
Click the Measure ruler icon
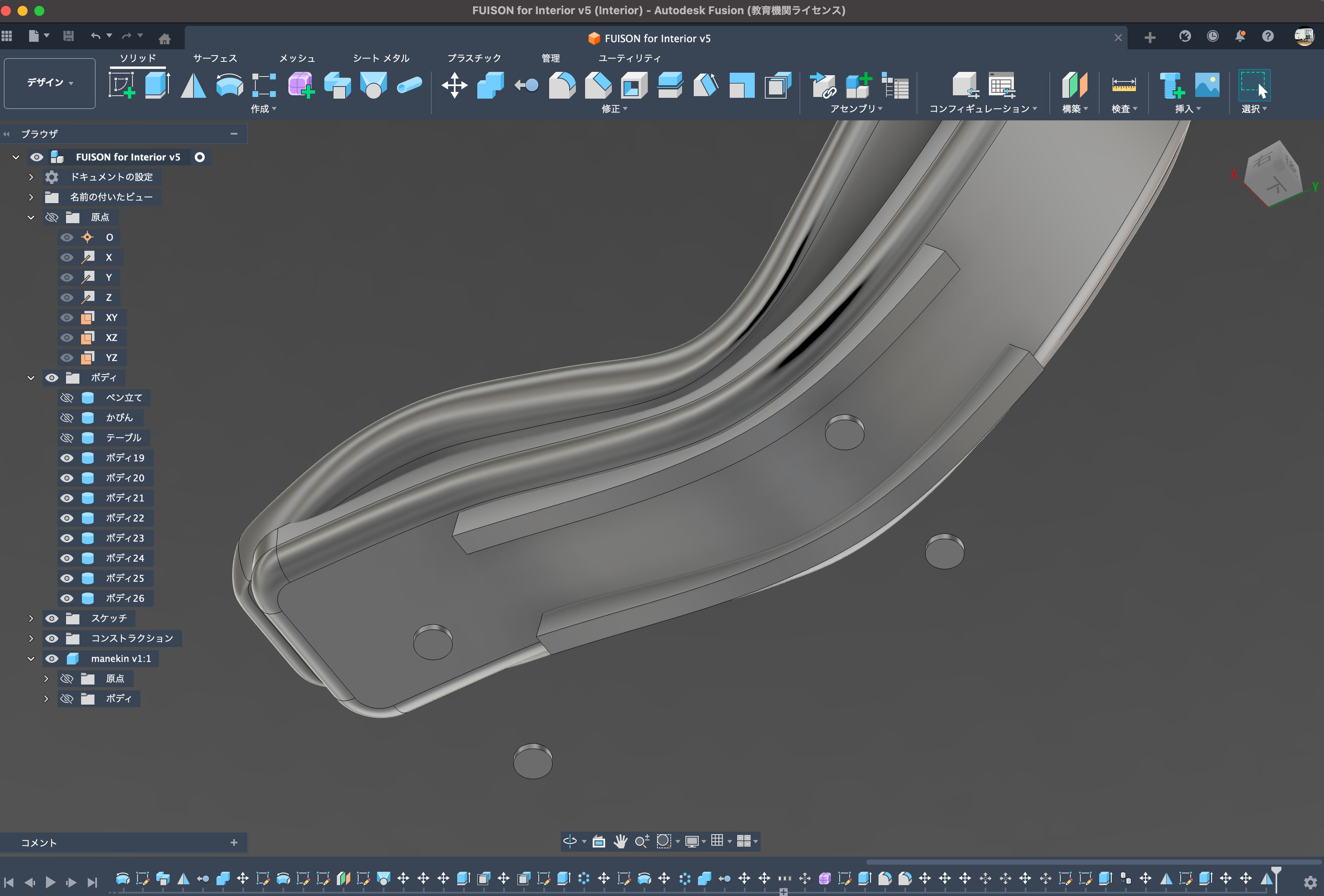coord(1123,85)
